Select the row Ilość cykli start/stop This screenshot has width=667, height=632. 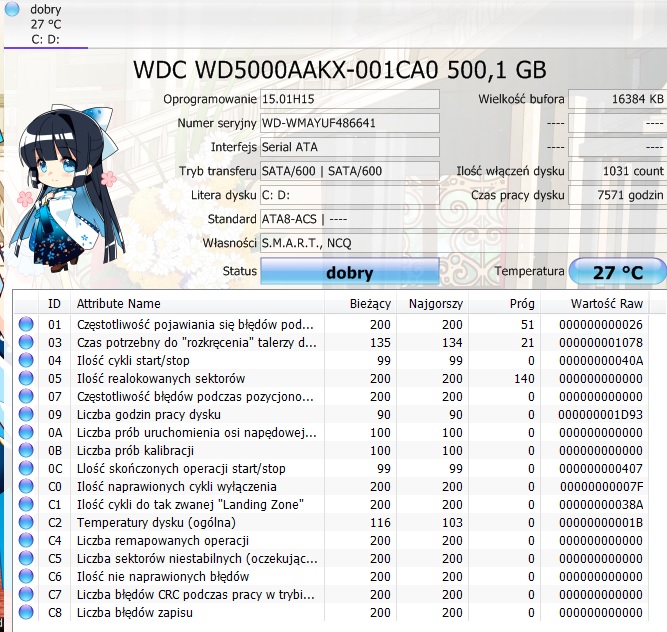click(331, 361)
